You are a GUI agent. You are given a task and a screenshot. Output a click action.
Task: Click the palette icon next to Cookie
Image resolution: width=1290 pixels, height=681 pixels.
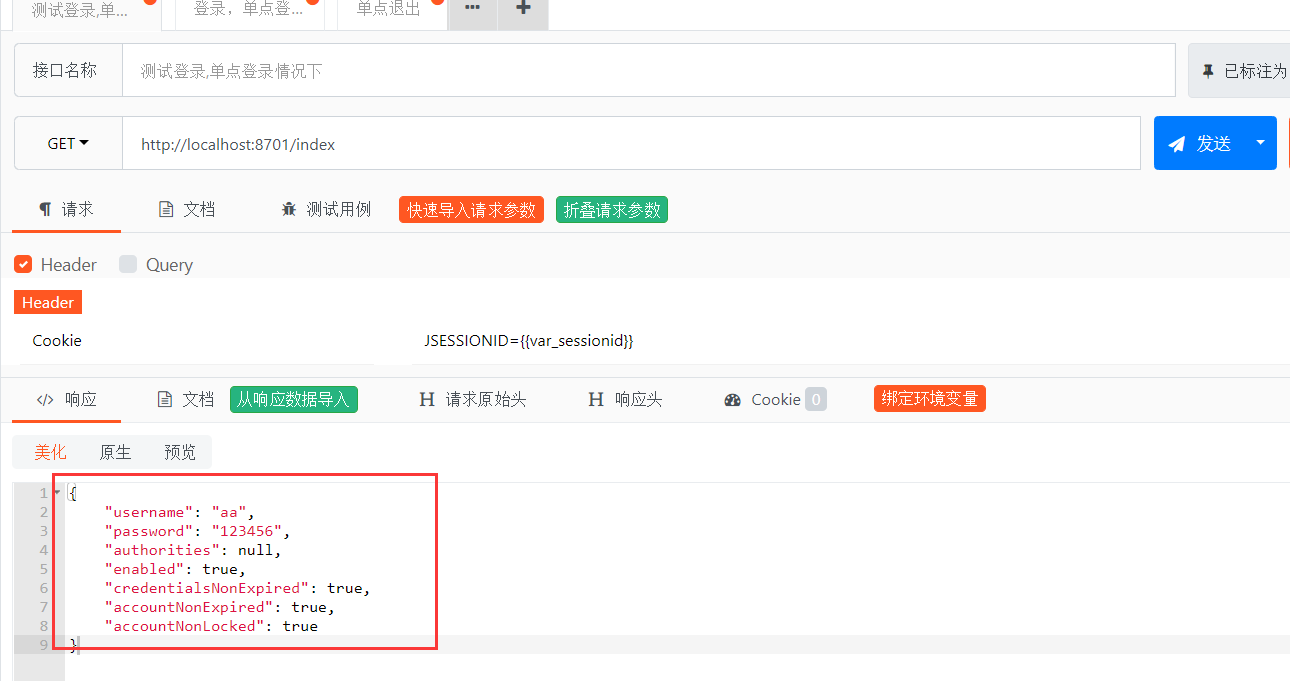pyautogui.click(x=731, y=398)
